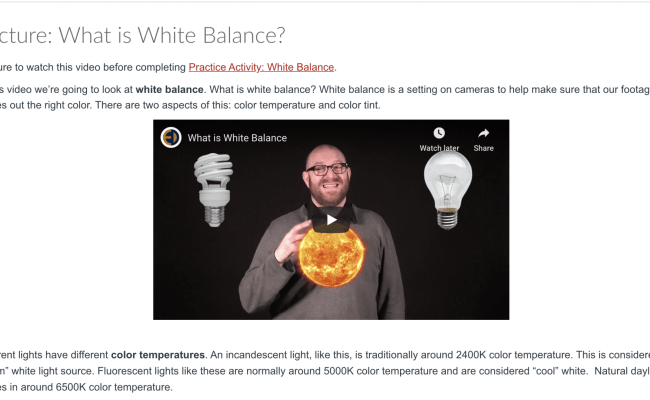
Task: Click the bold words color temperatures below the video
Action: pos(158,355)
